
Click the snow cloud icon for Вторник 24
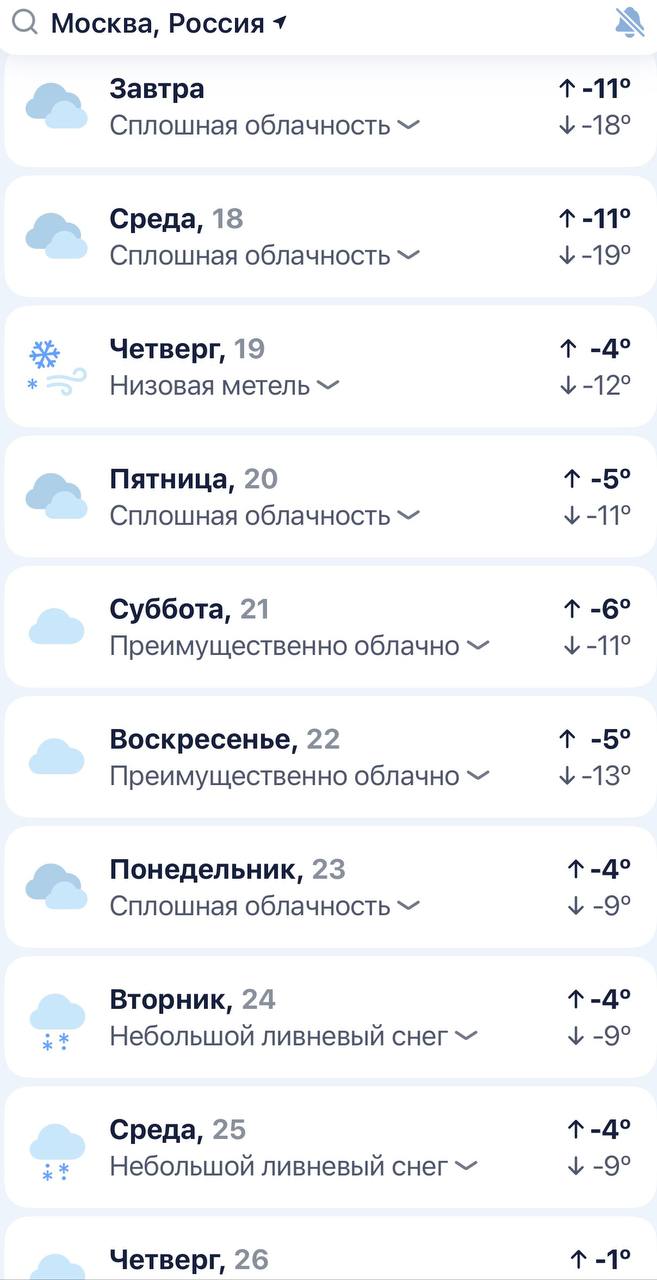pyautogui.click(x=56, y=1020)
